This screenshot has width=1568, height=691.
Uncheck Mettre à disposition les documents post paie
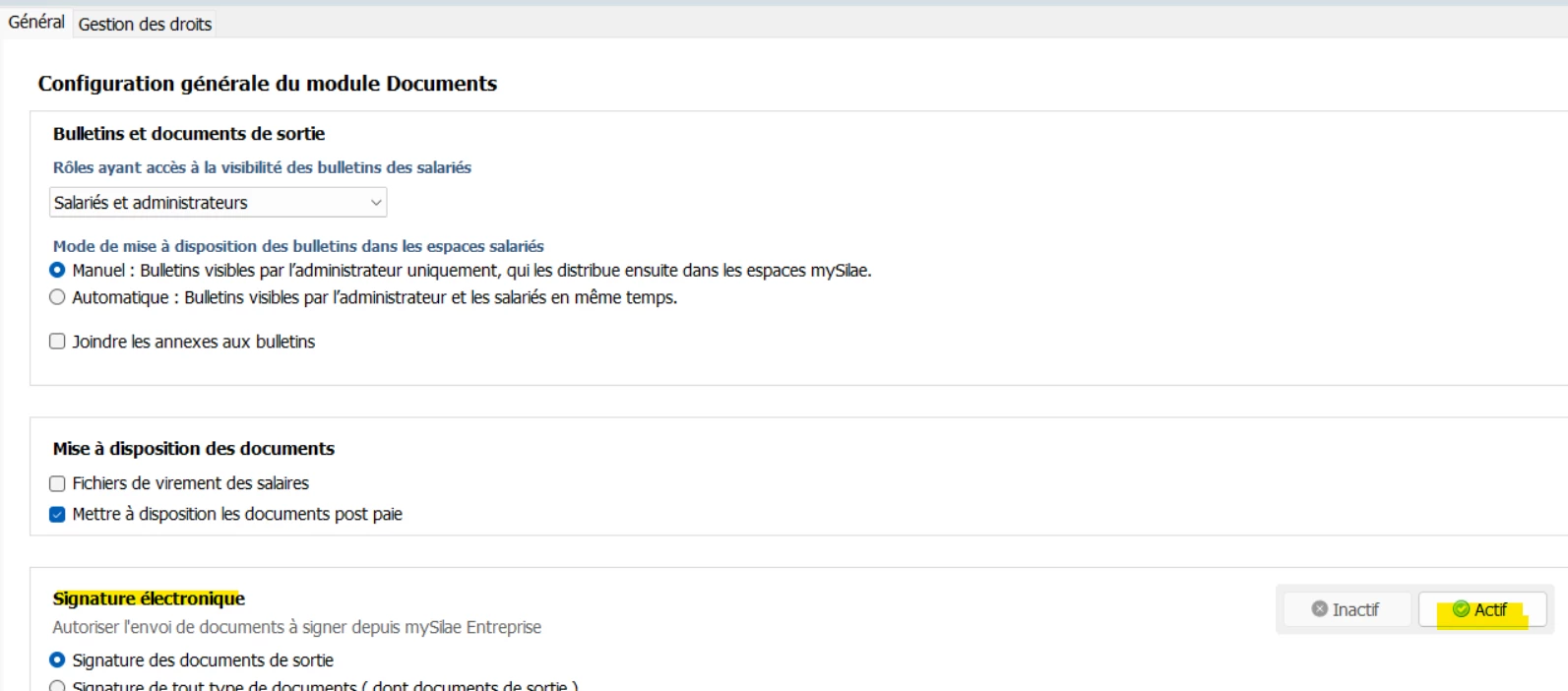57,514
